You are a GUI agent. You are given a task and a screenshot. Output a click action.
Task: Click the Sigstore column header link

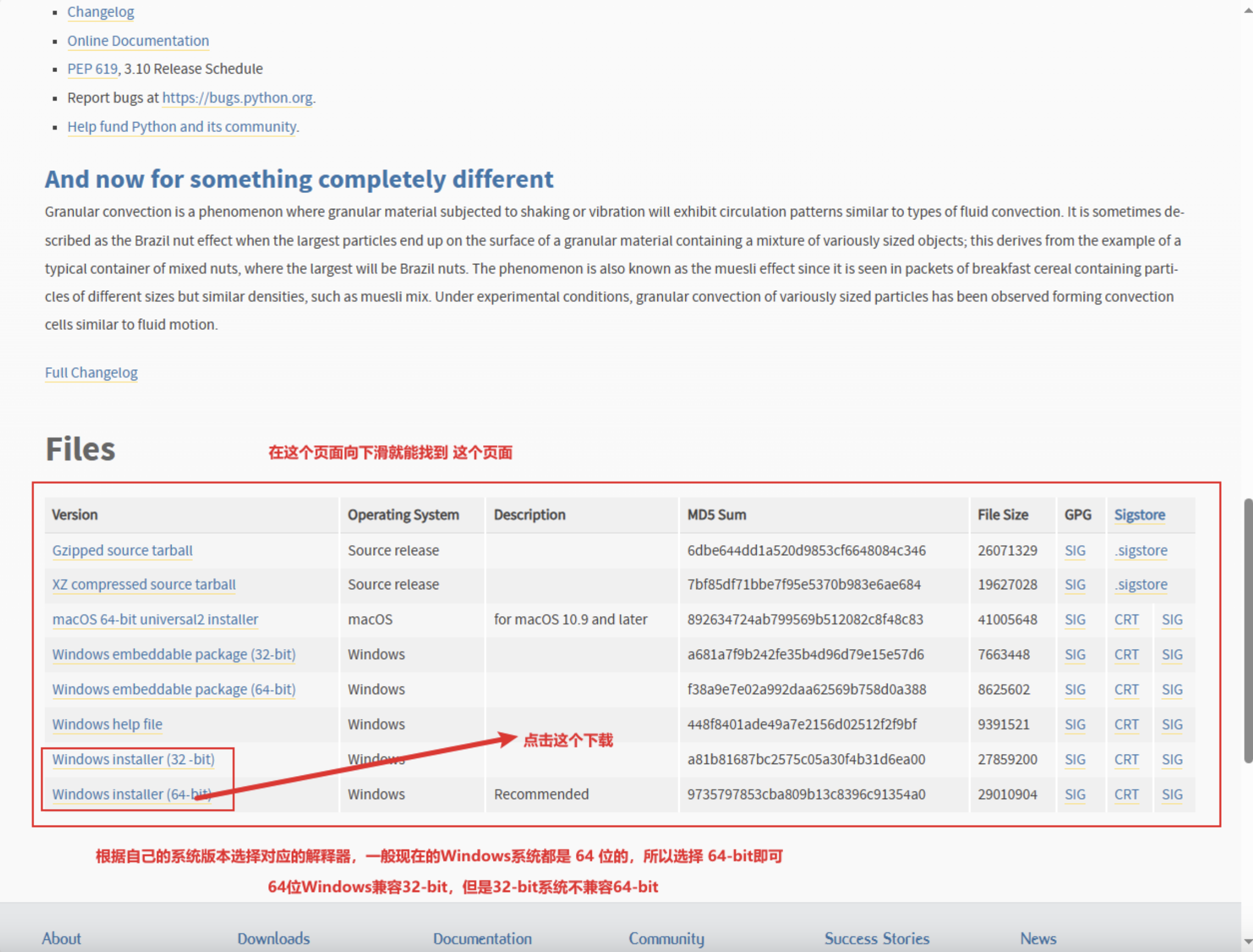(x=1139, y=514)
